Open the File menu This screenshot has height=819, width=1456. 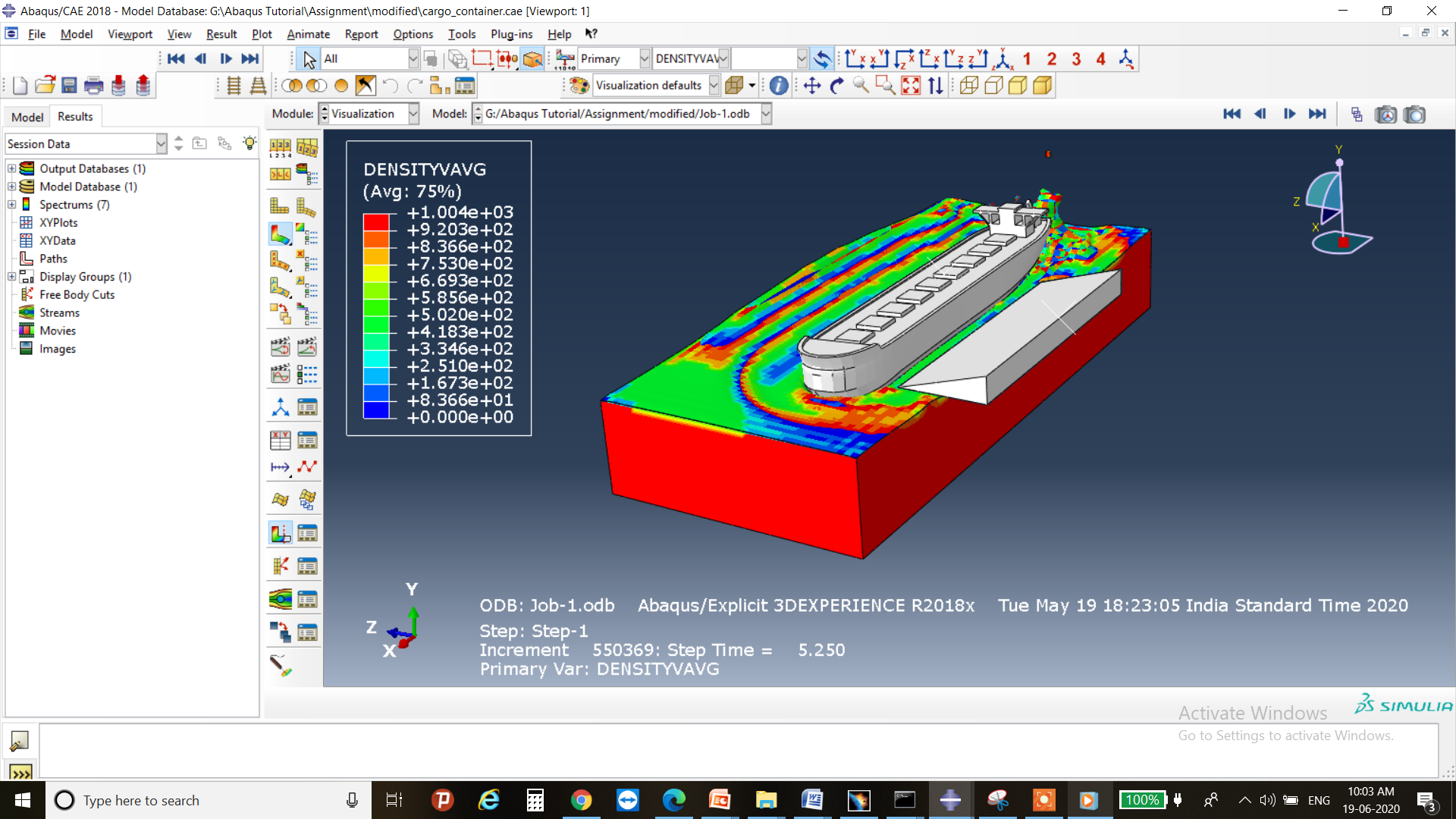tap(36, 34)
